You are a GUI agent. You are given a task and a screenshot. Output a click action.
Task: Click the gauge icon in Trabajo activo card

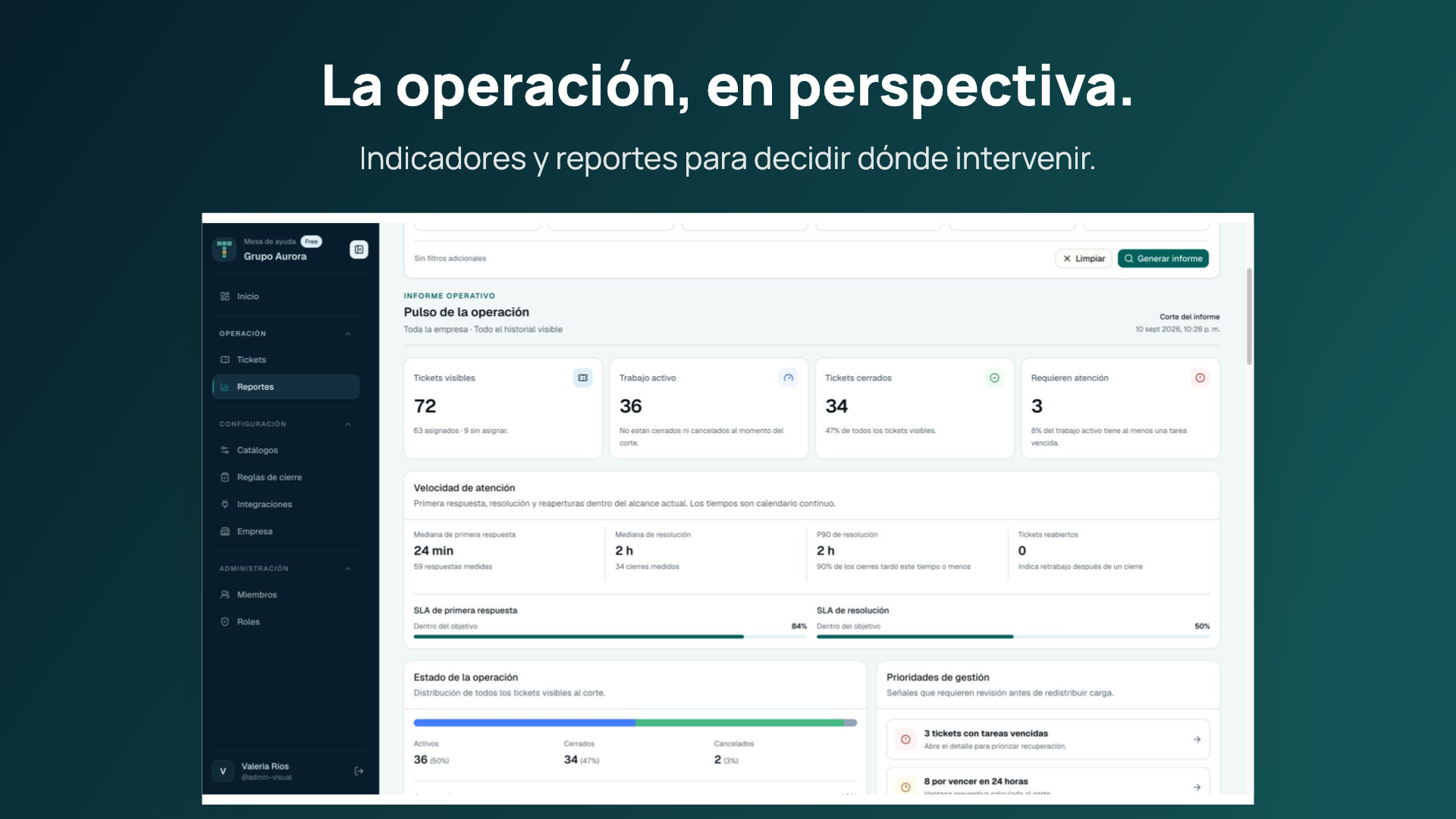[x=789, y=378]
